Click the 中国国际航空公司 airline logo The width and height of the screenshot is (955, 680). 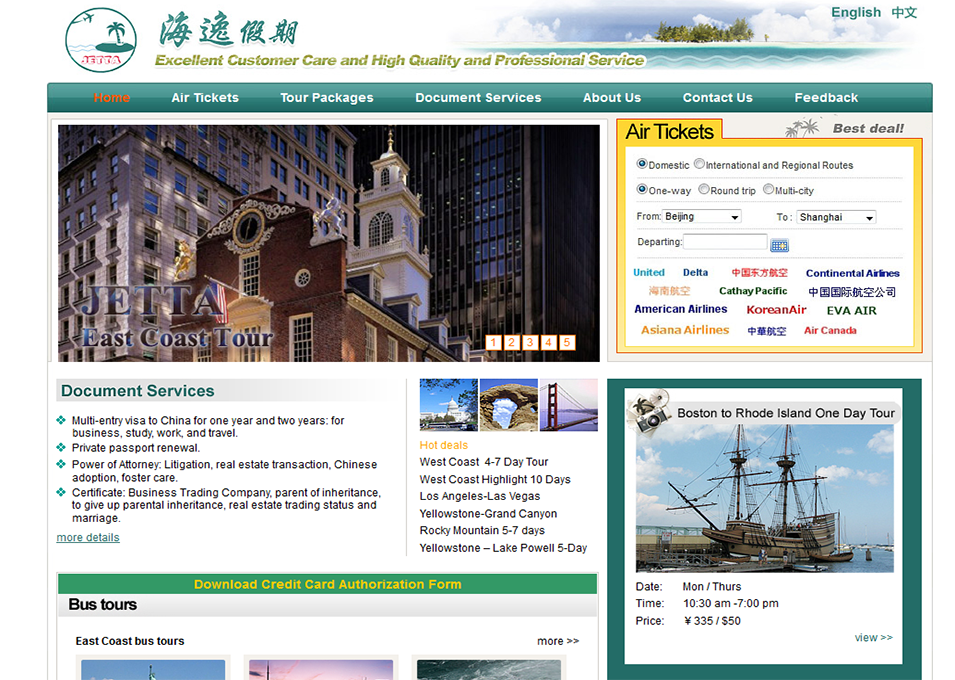point(851,292)
